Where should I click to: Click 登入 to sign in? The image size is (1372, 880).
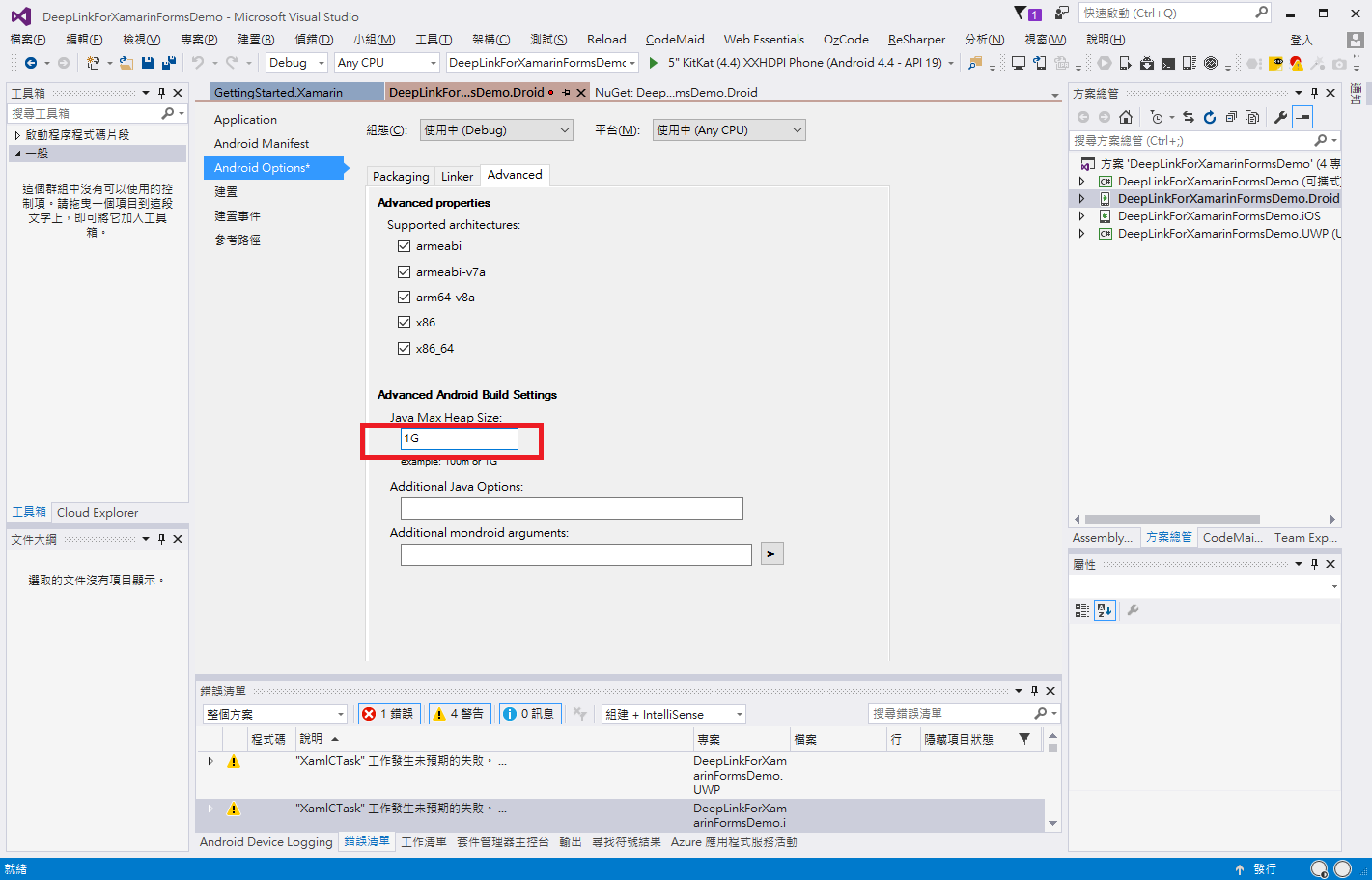coord(1302,40)
